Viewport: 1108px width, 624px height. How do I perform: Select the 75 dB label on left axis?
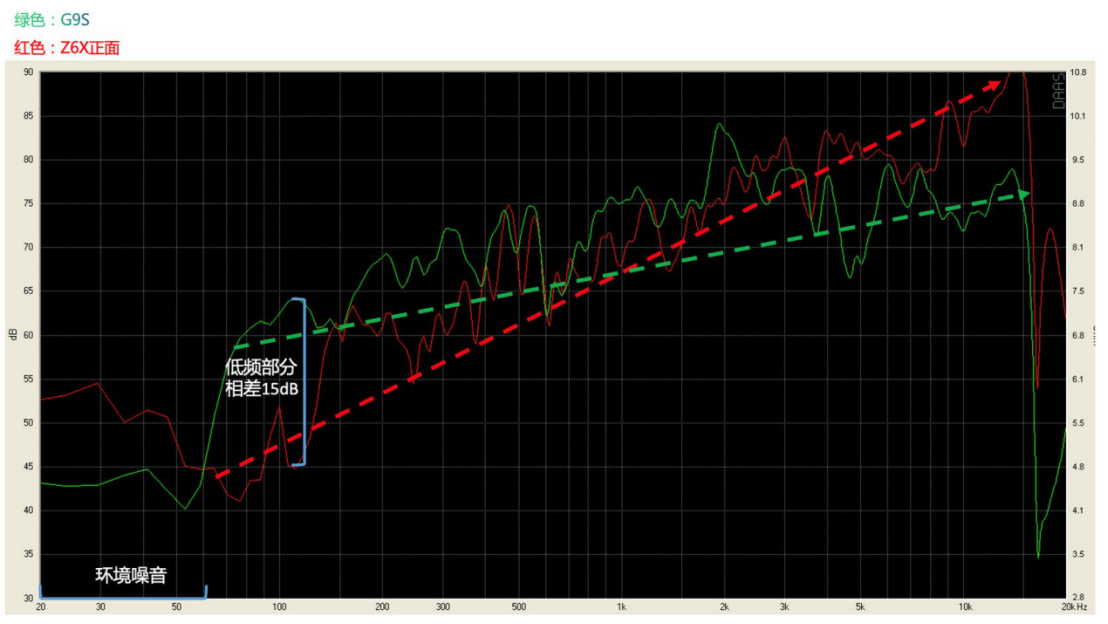[x=28, y=204]
